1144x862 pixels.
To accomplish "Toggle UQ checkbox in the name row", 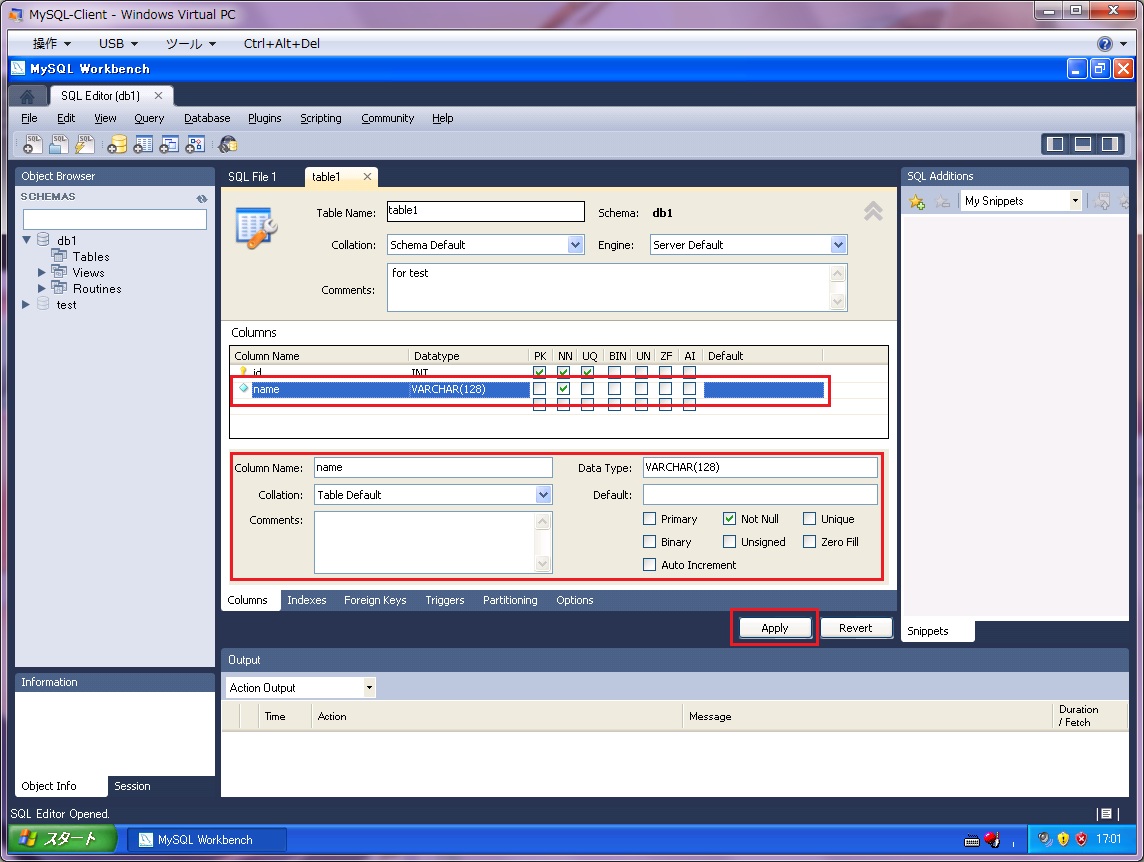I will tap(587, 388).
